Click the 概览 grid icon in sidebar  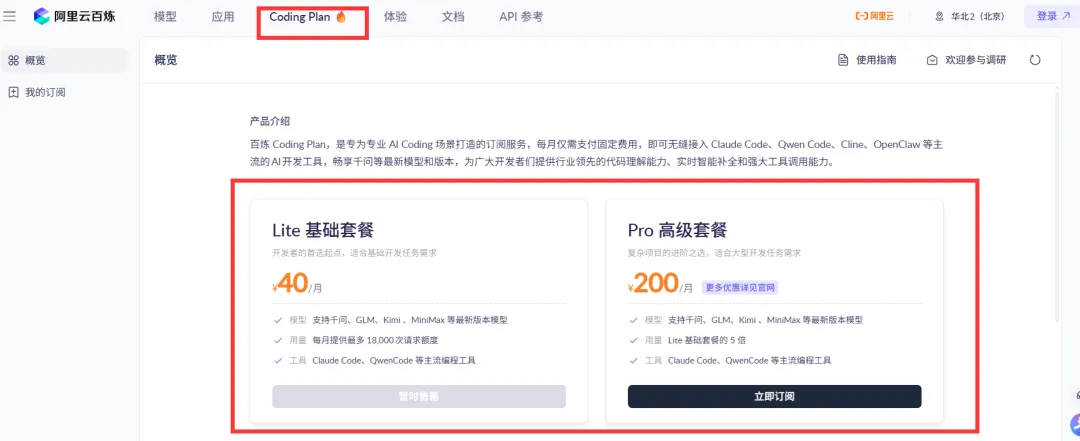13,61
